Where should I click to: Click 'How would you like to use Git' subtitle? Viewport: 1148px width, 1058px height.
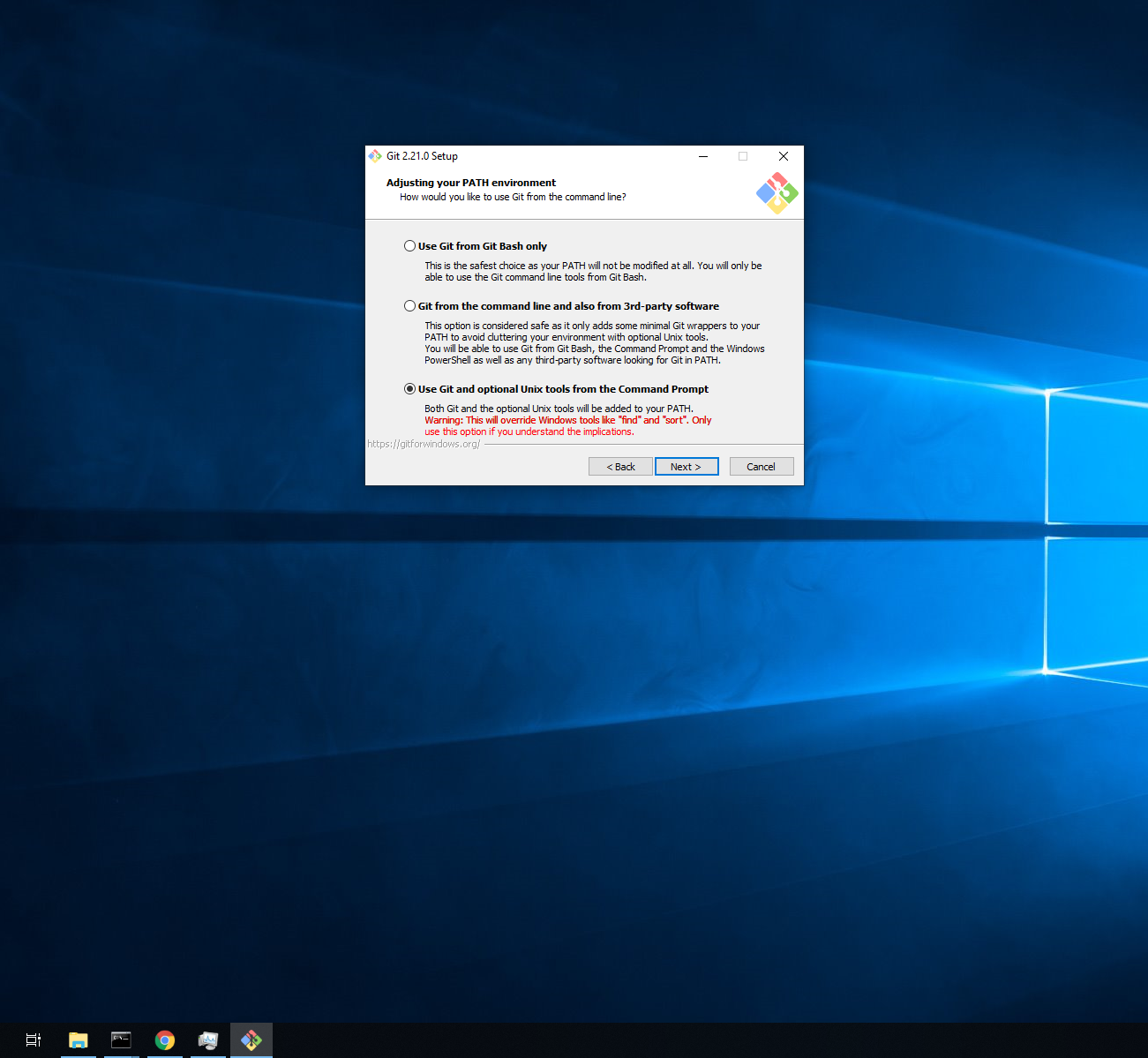(513, 197)
